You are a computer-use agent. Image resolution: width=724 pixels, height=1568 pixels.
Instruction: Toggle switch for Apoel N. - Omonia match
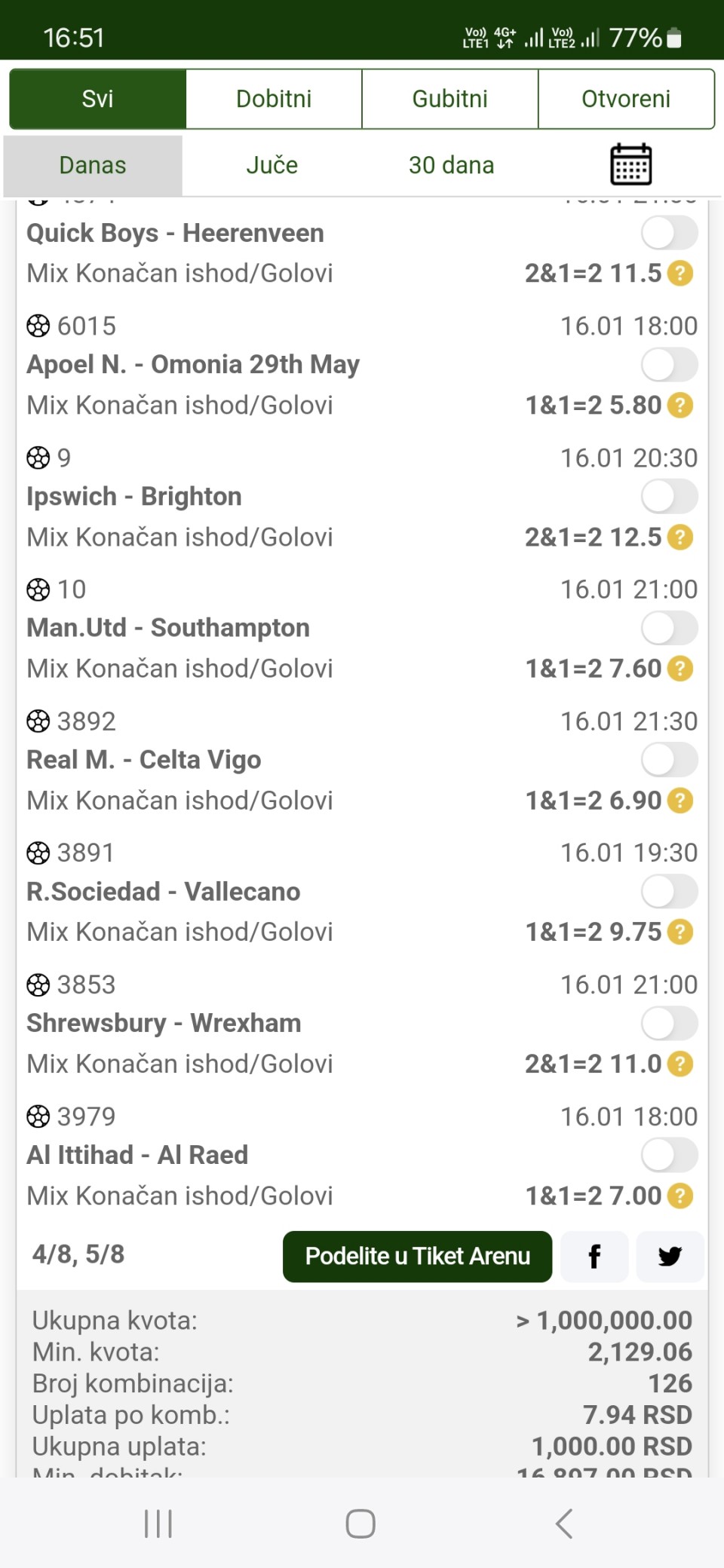click(x=669, y=365)
